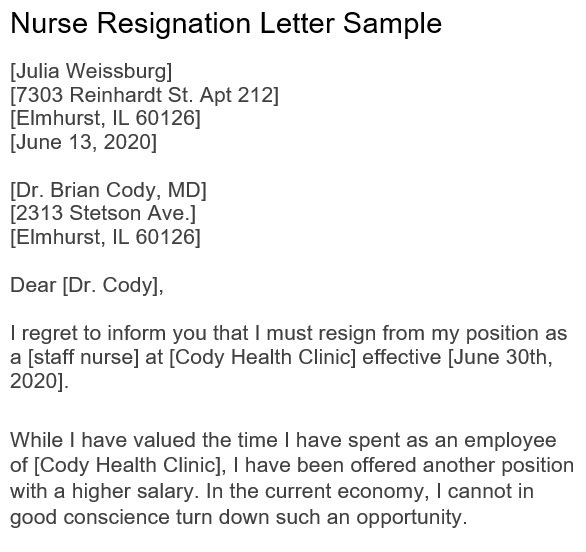Click the first 'Cody Health Clinic' placeholder
The height and width of the screenshot is (552, 586).
[x=263, y=357]
